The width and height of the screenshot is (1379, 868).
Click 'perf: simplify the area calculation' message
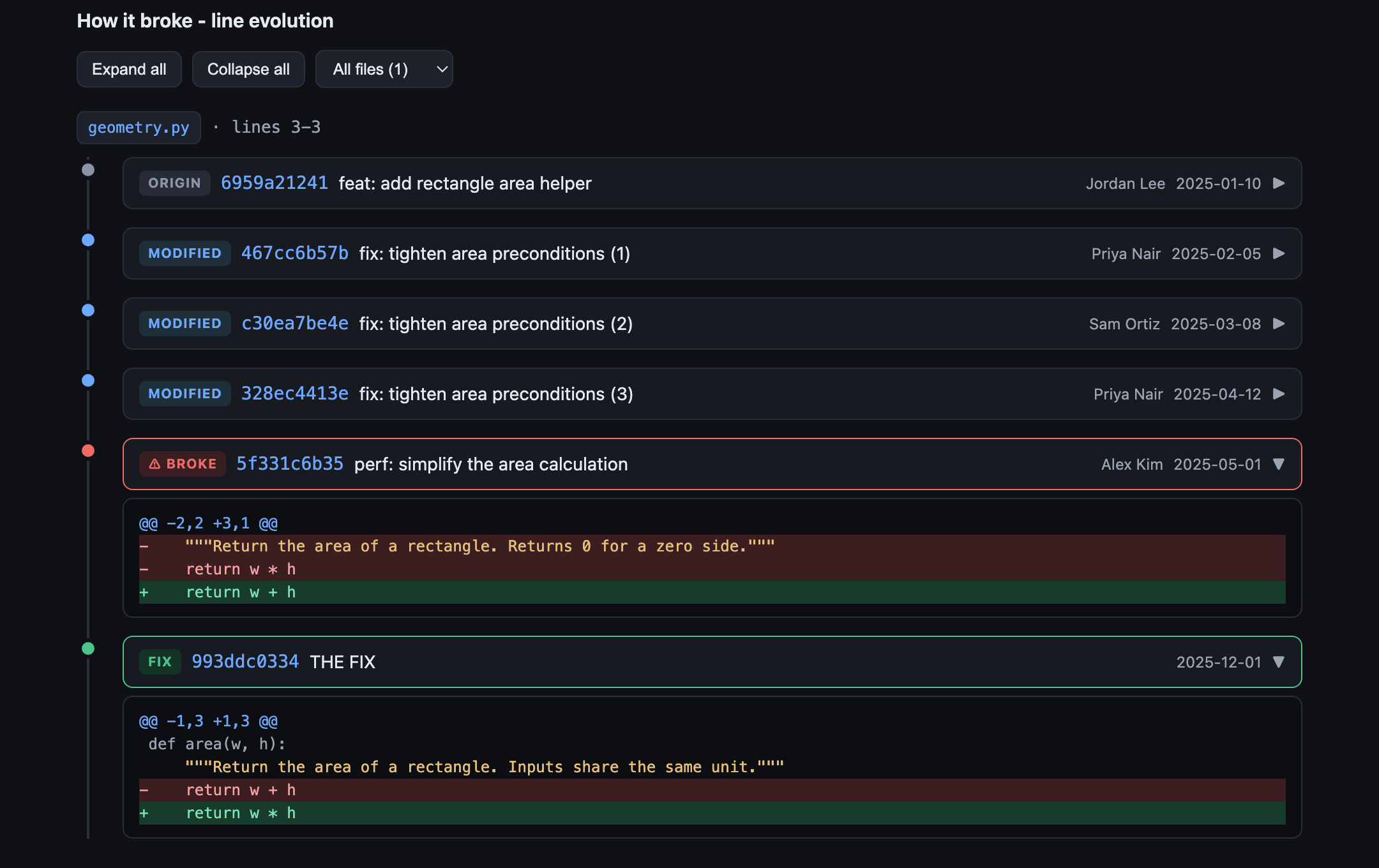pyautogui.click(x=491, y=464)
